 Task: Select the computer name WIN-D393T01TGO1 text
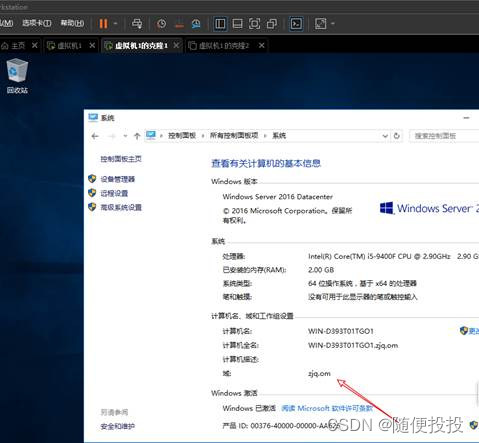(341, 331)
